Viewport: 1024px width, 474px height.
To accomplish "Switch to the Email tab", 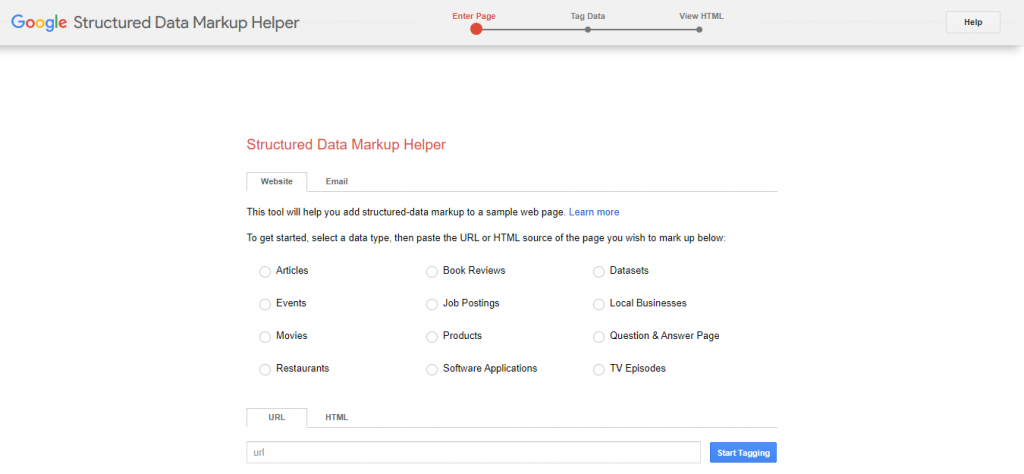I will (x=336, y=182).
